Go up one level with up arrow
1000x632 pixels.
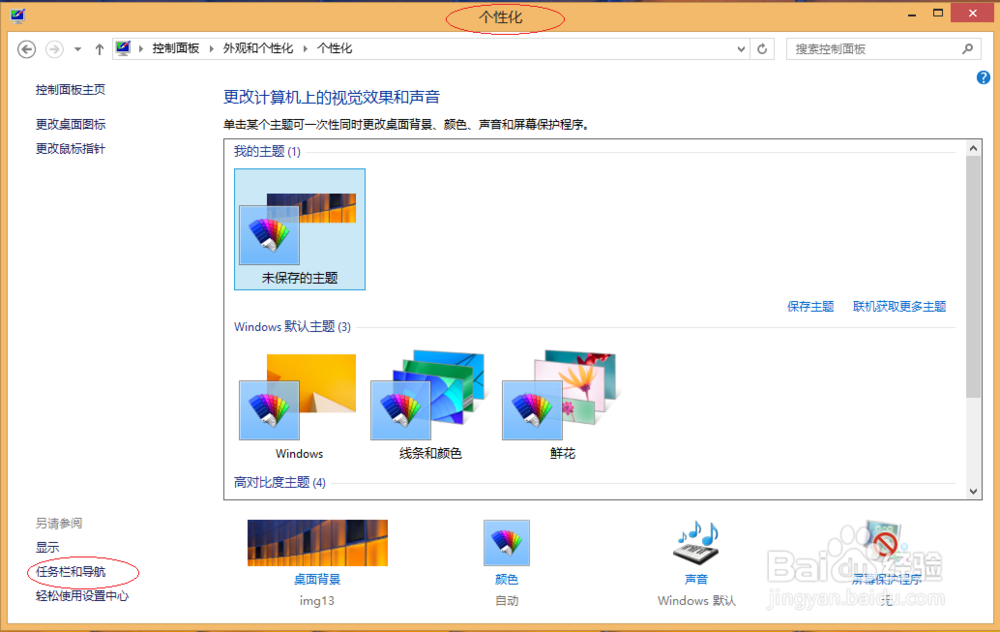pyautogui.click(x=99, y=49)
